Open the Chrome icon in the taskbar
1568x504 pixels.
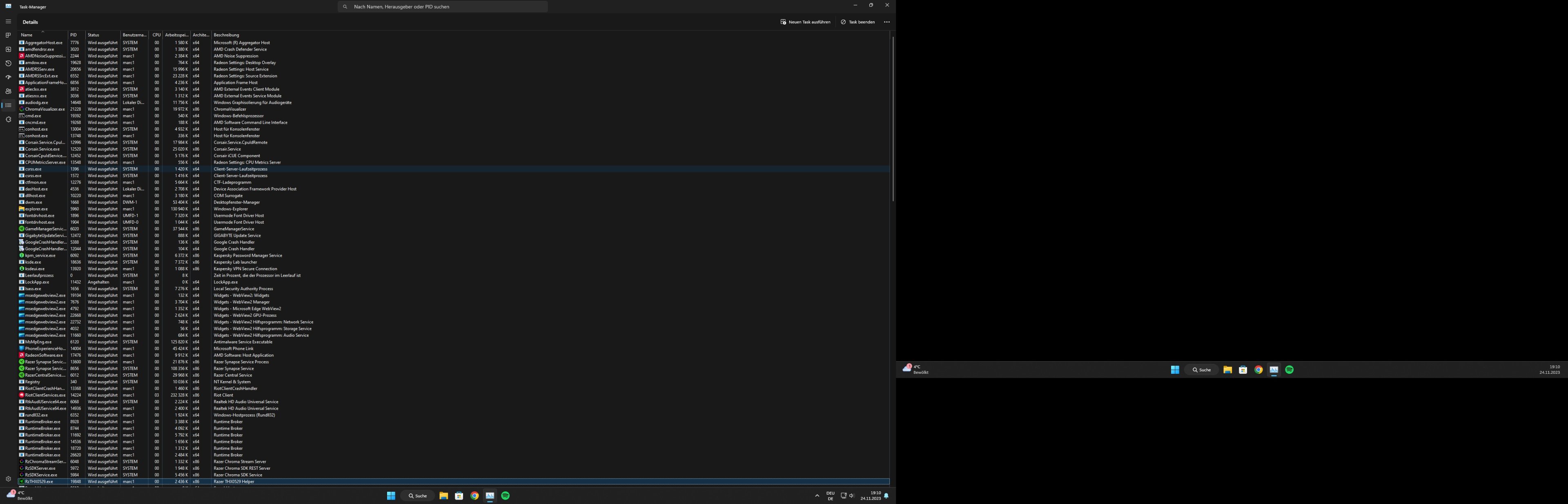point(474,495)
